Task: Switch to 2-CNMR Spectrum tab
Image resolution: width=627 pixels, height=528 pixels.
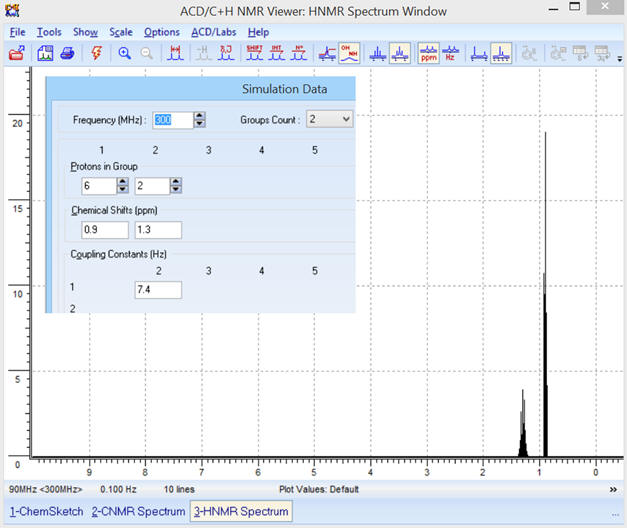Action: [138, 511]
